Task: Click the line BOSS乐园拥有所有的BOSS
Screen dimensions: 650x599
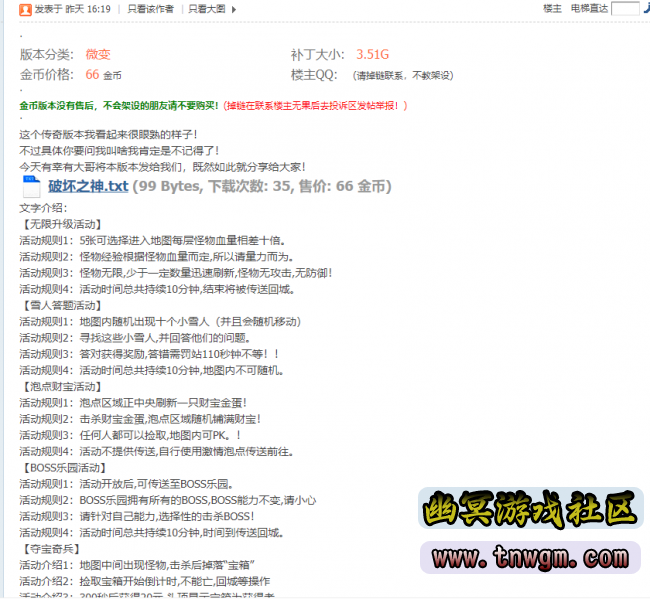Action: tap(167, 500)
